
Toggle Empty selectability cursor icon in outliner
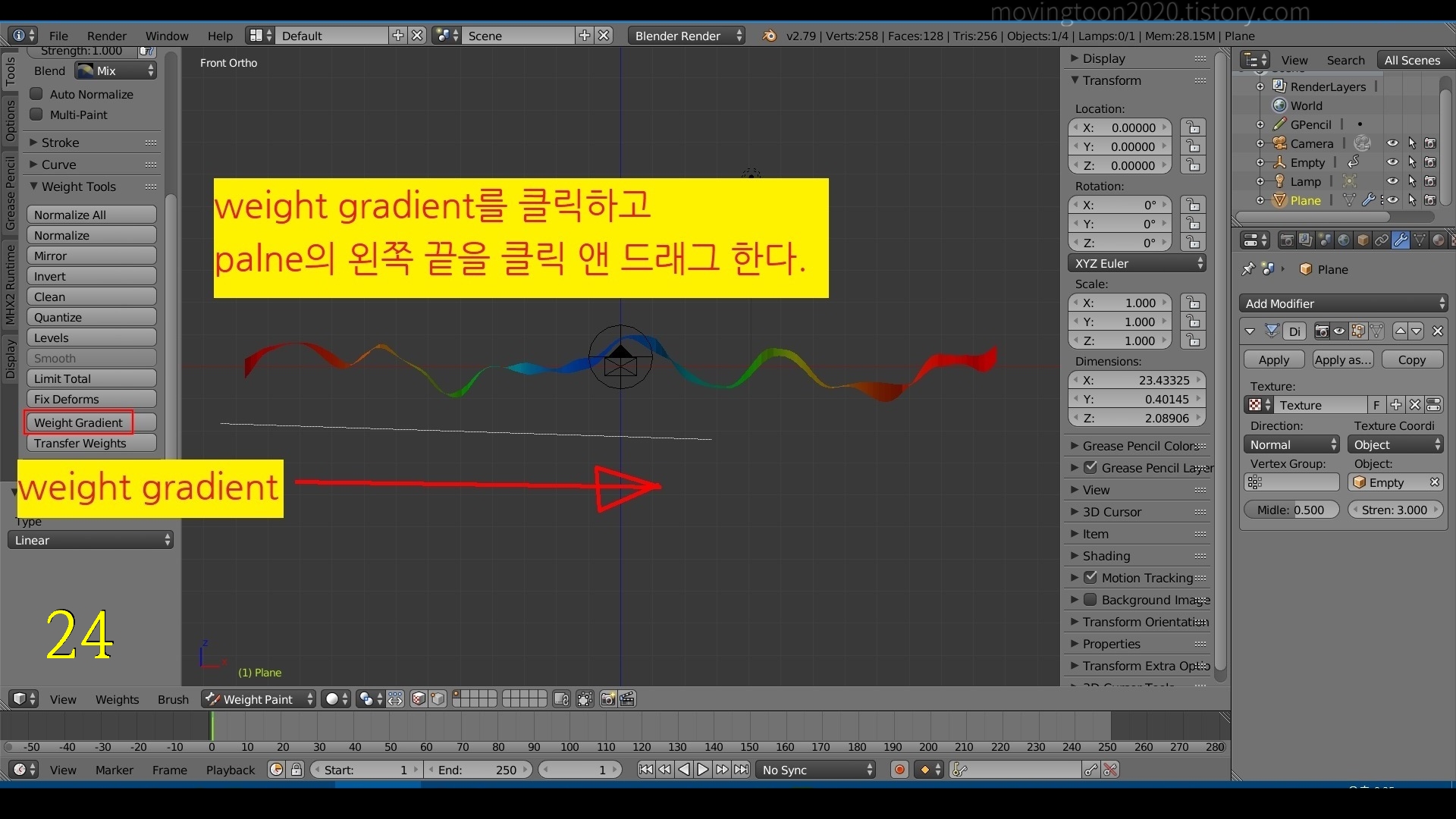click(1411, 162)
